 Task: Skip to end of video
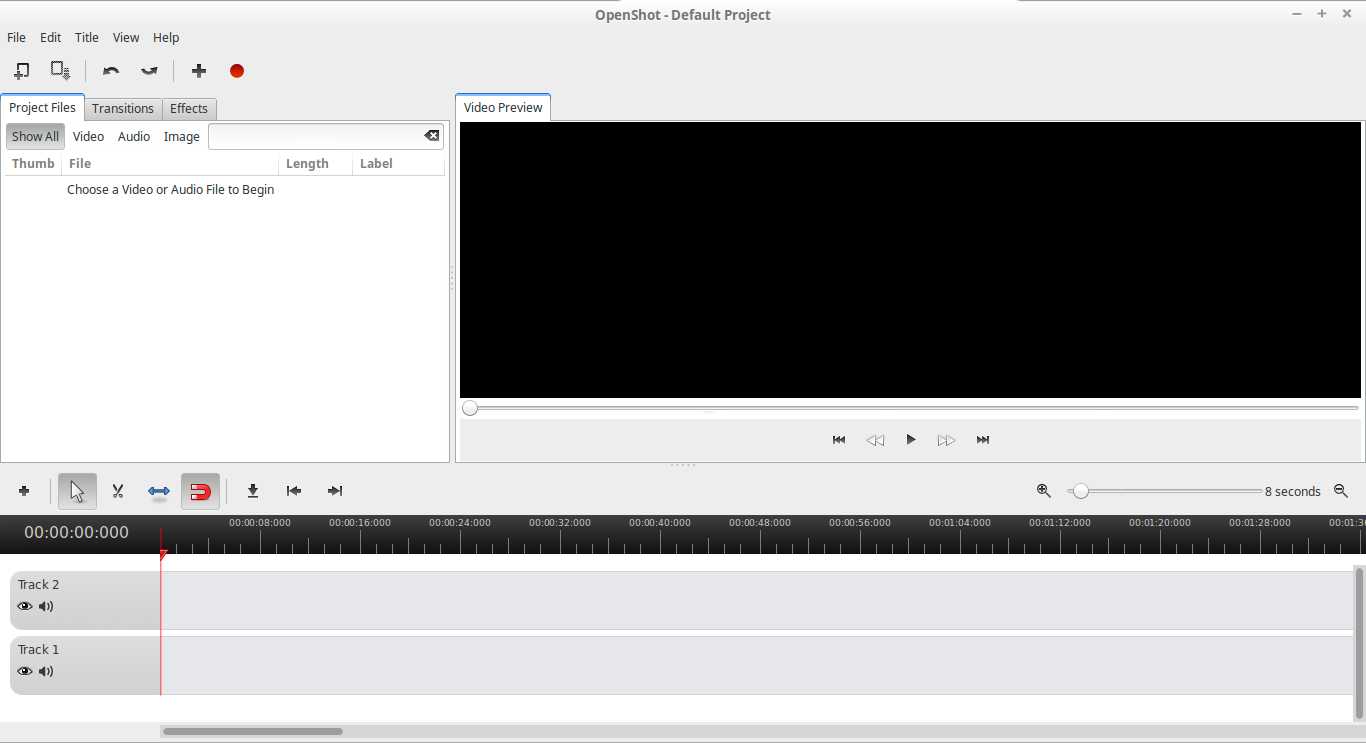tap(983, 440)
